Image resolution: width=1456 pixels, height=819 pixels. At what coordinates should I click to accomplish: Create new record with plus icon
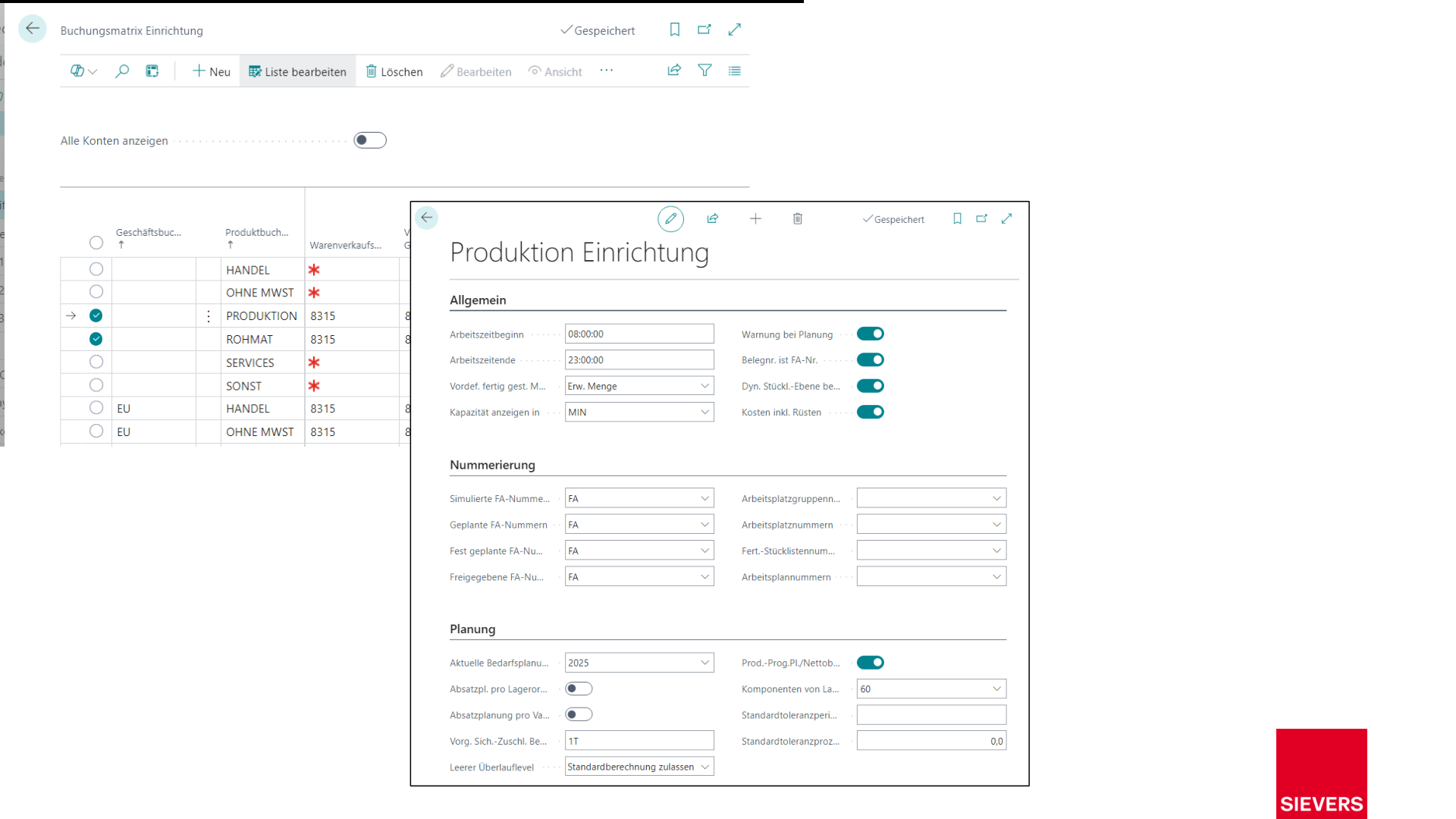point(755,219)
